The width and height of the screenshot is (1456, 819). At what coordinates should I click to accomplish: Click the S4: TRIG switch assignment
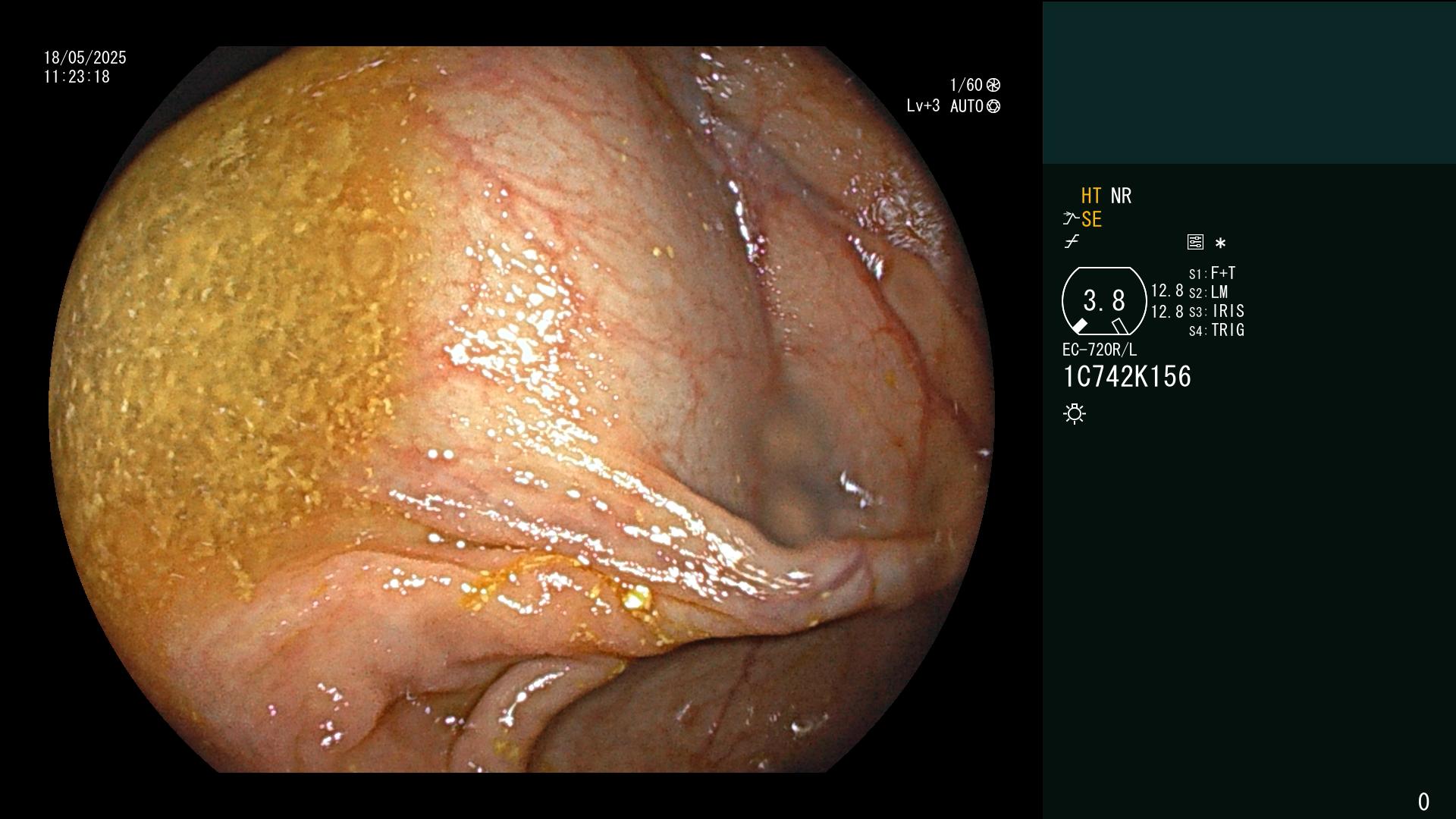tap(1216, 330)
